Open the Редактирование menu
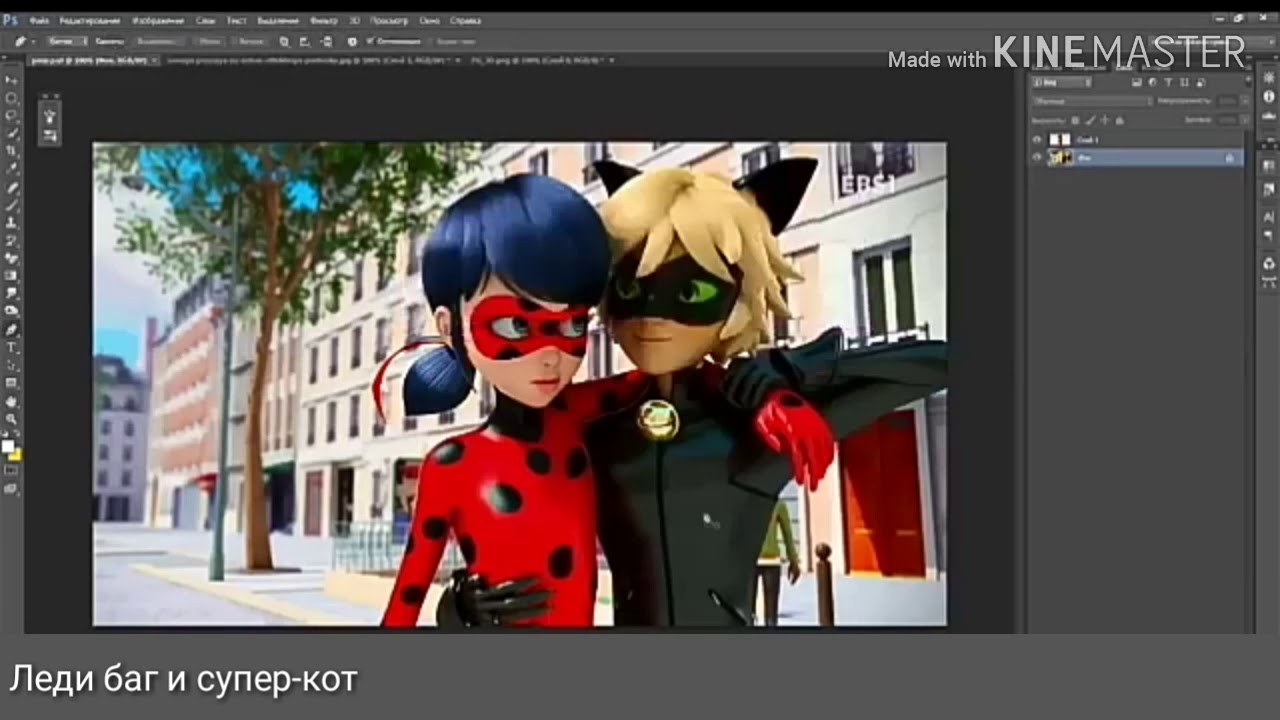 pyautogui.click(x=90, y=20)
